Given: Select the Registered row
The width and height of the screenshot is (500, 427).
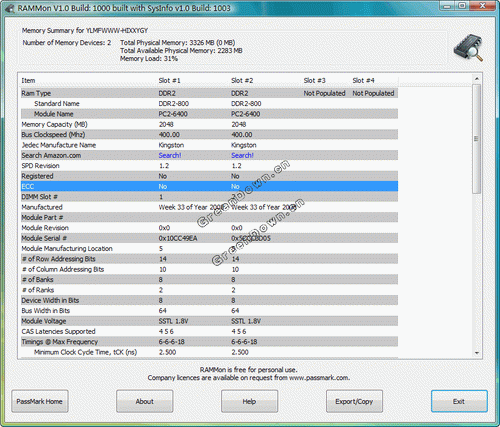Looking at the screenshot, I should [209, 176].
